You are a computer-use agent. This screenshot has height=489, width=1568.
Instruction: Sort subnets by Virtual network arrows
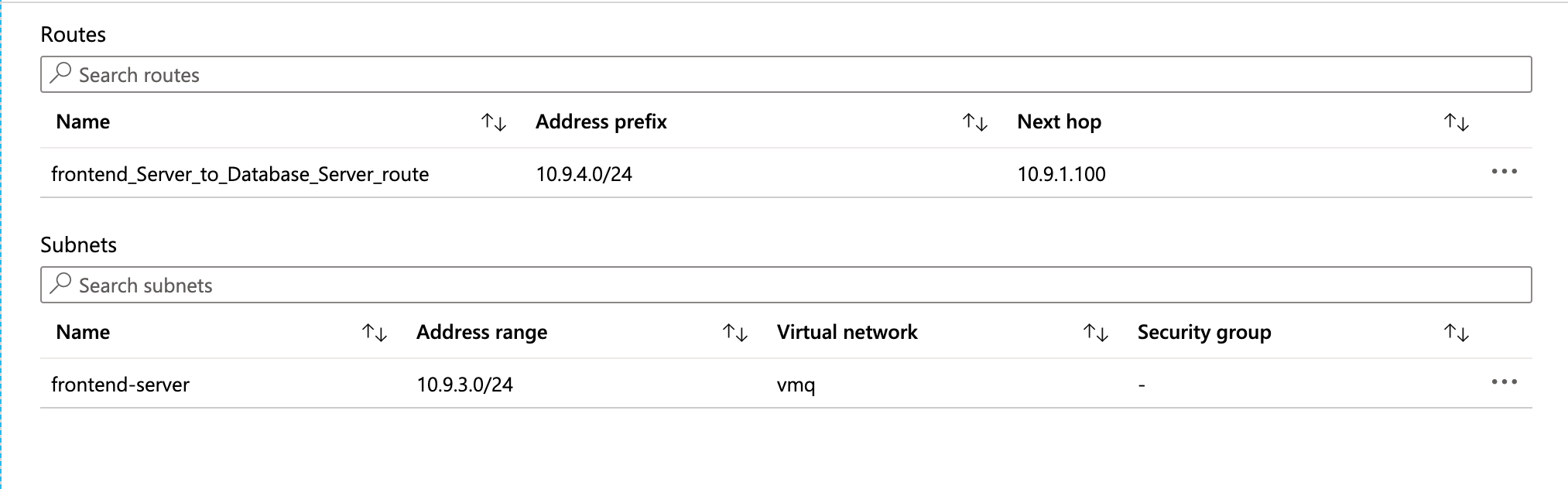[1096, 333]
